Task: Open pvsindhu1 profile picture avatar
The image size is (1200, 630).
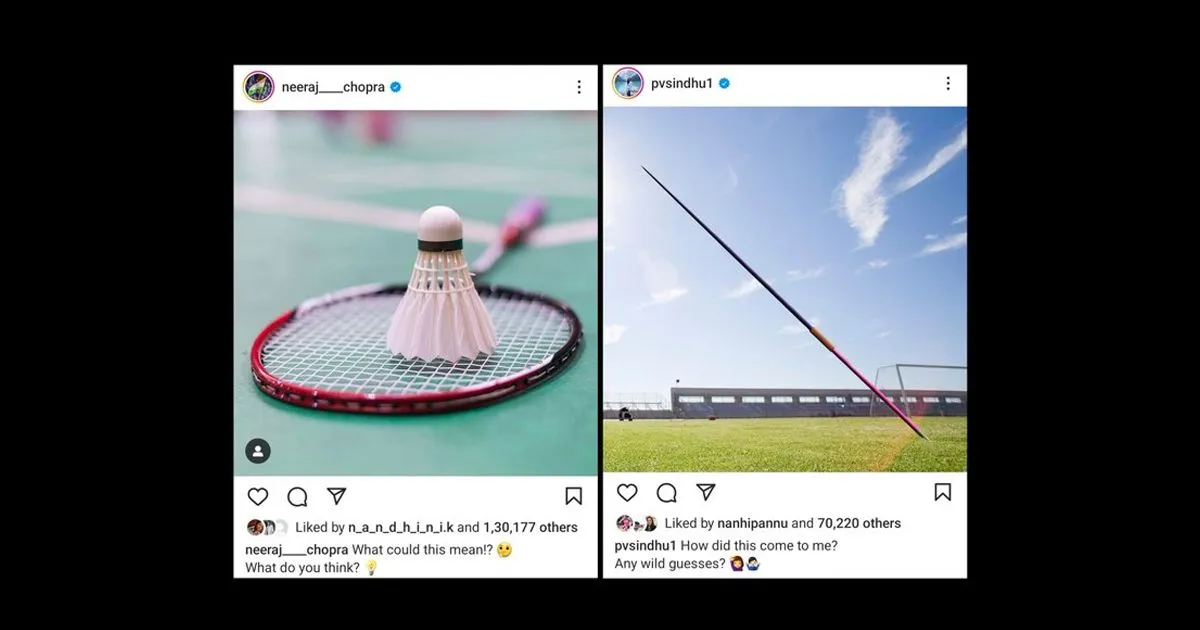Action: click(627, 83)
